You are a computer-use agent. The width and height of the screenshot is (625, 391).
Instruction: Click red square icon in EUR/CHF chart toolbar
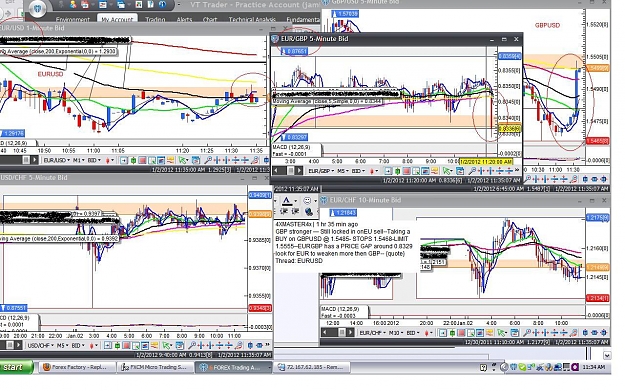click(462, 333)
